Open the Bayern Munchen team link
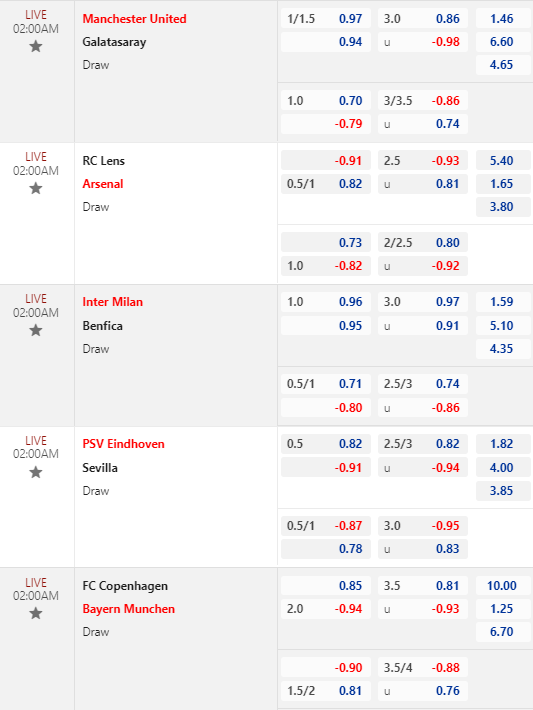This screenshot has width=533, height=710. click(129, 609)
